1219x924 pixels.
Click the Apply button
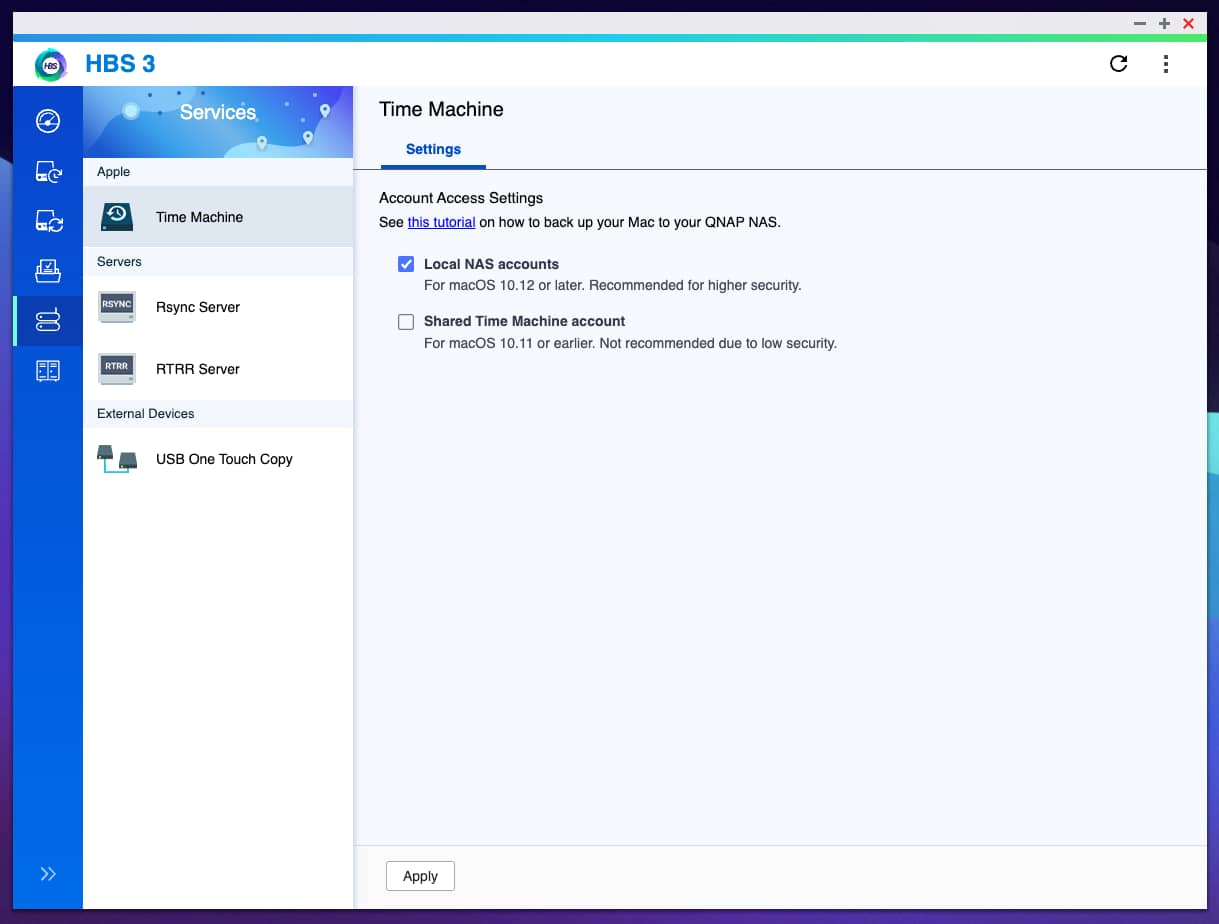click(x=420, y=876)
